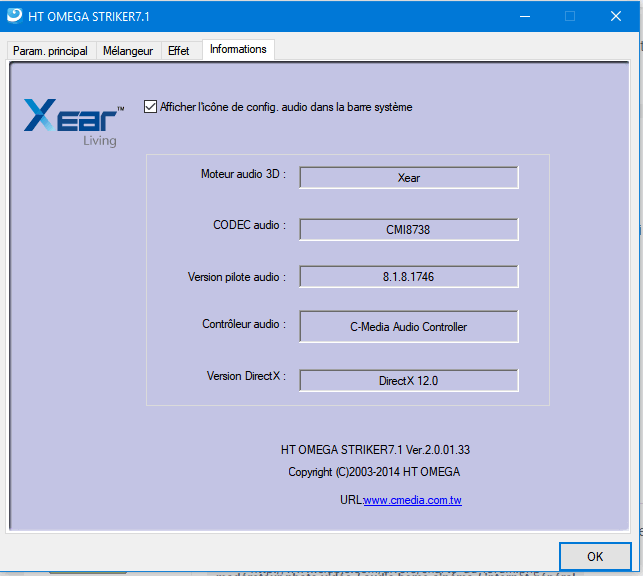Click the C-Media Audio Controller field

(409, 326)
